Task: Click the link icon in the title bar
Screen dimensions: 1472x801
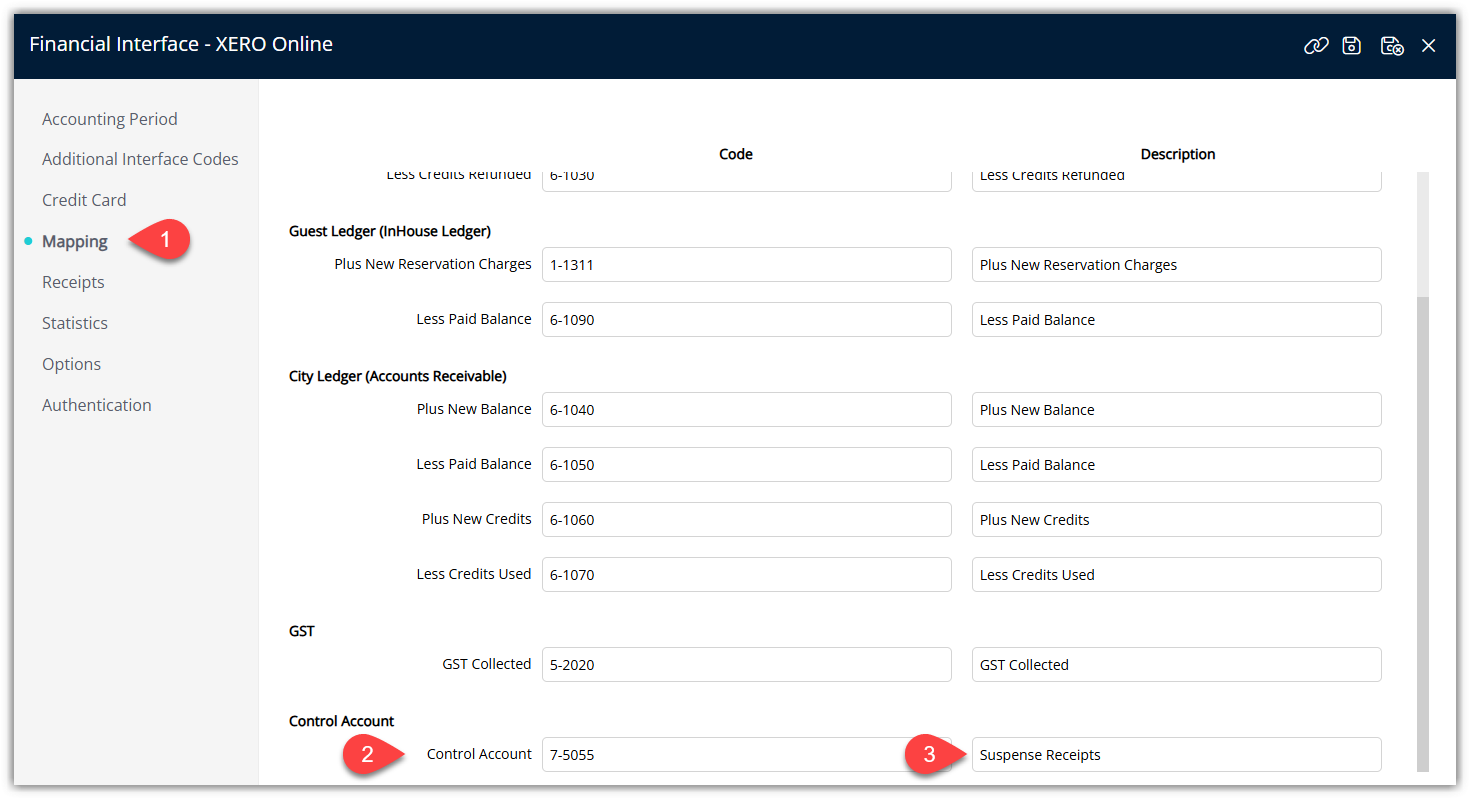Action: 1316,45
